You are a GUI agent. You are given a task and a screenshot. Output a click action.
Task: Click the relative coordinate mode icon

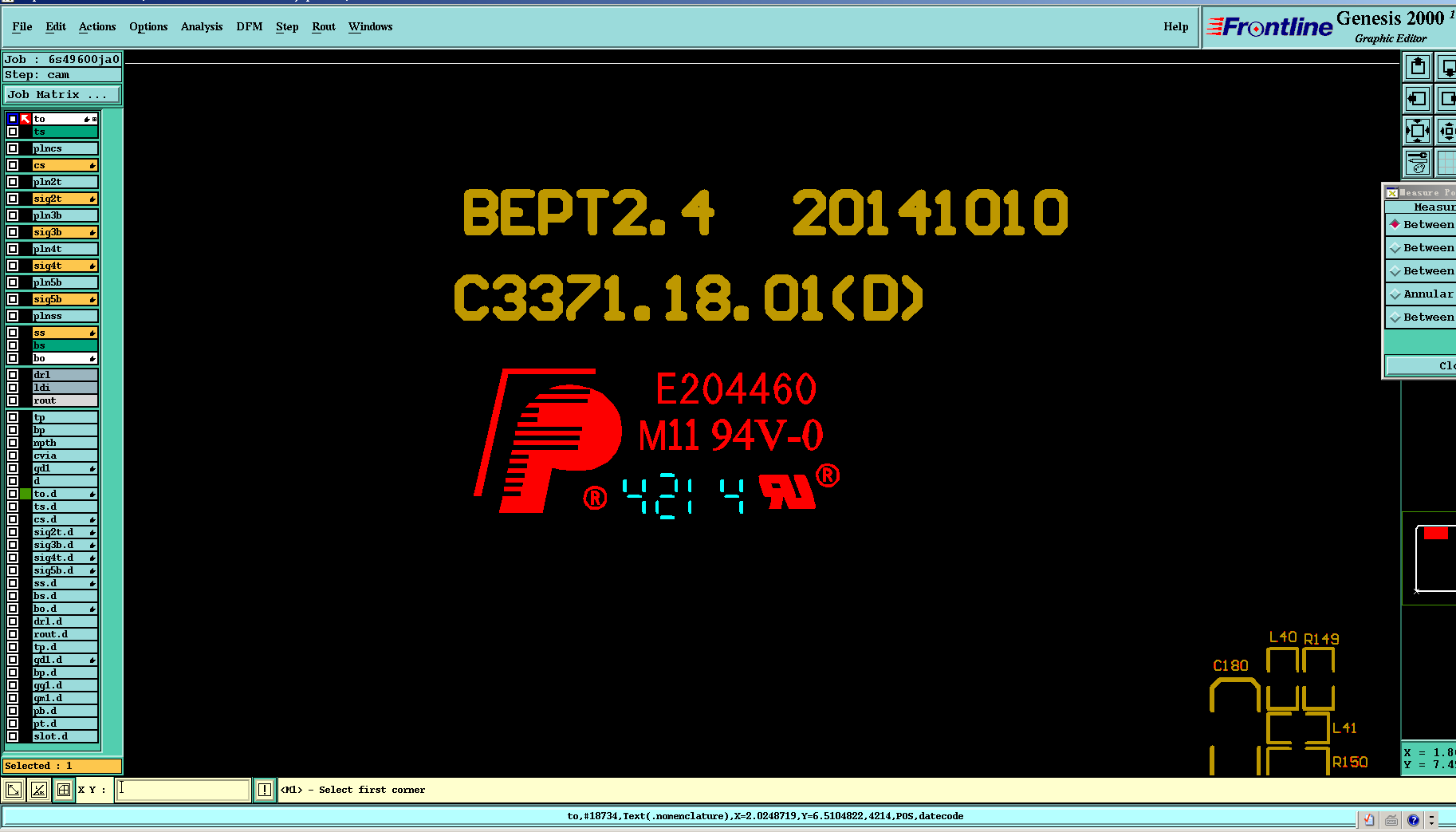[x=38, y=790]
